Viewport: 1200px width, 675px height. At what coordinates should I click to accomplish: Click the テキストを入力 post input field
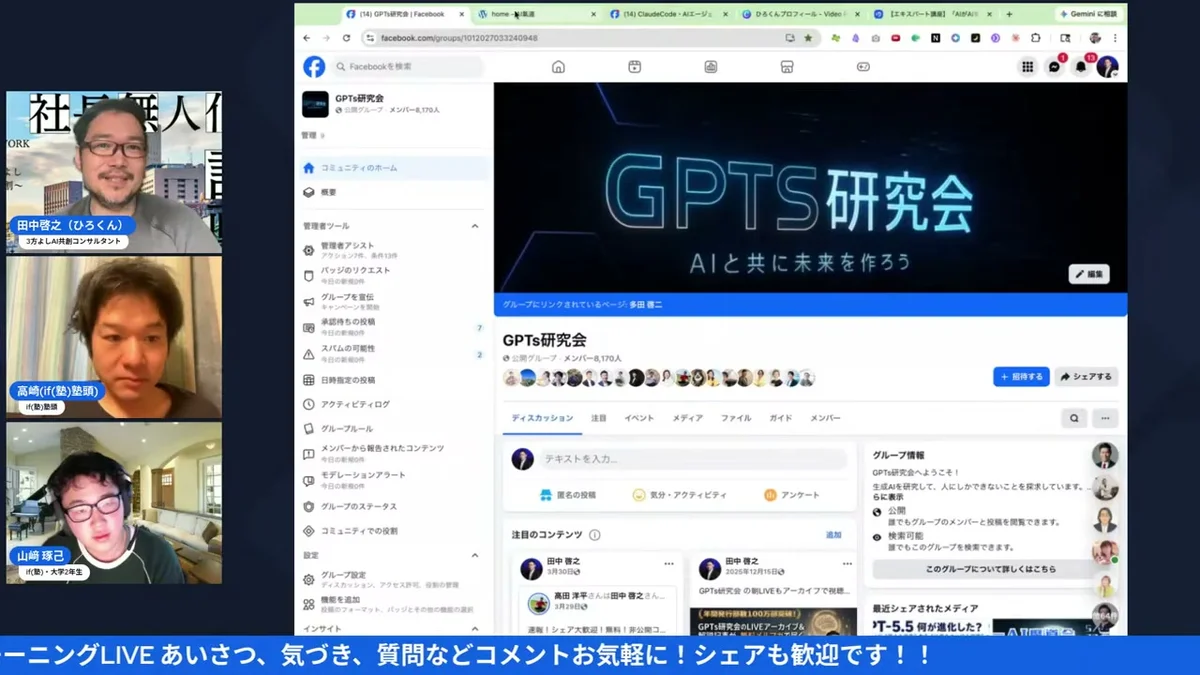point(680,458)
